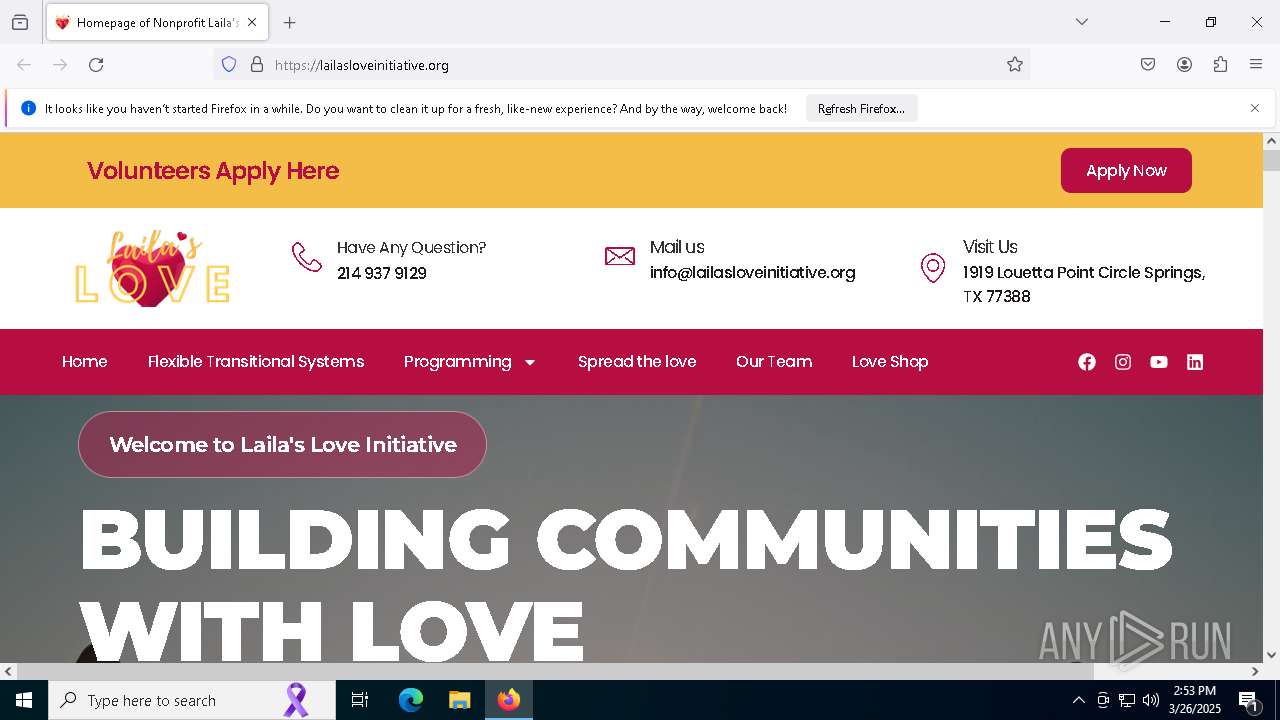This screenshot has height=720, width=1280.
Task: Select the Homepage of Nonprofit Laila's tab
Action: pos(157,22)
